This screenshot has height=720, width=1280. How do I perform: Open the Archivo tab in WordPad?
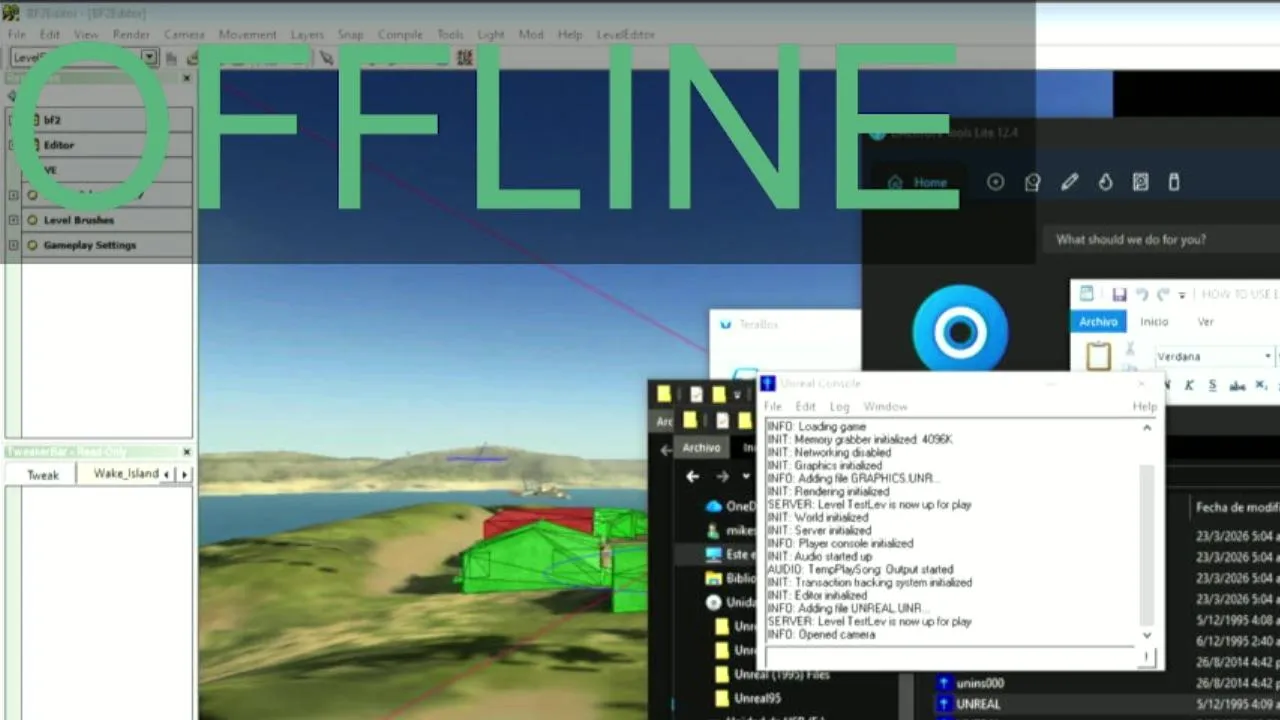click(1098, 322)
